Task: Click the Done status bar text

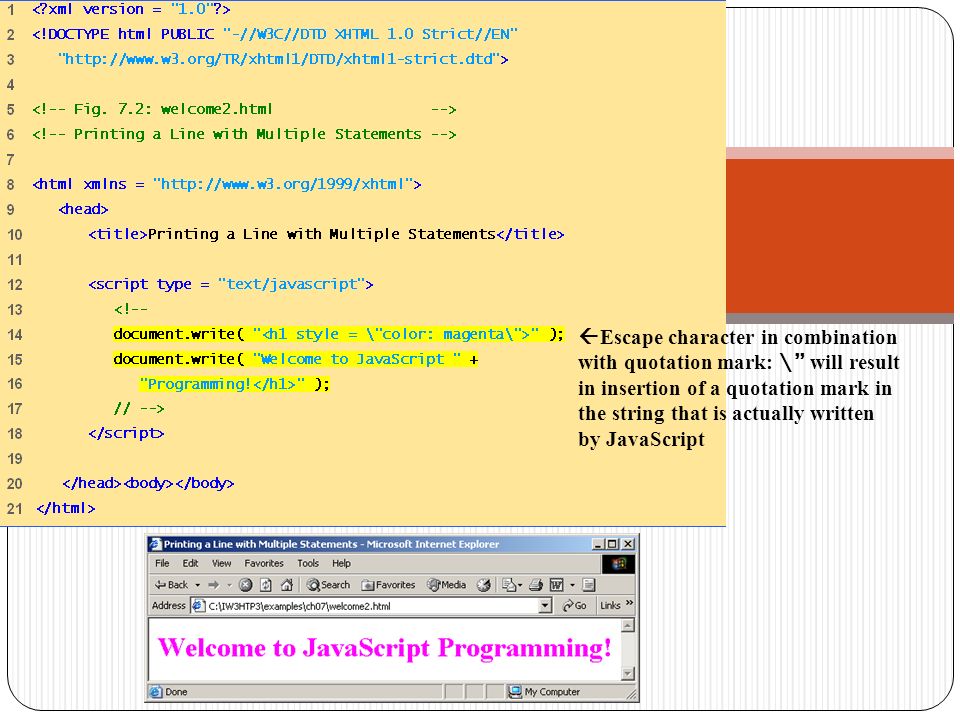Action: click(x=176, y=692)
